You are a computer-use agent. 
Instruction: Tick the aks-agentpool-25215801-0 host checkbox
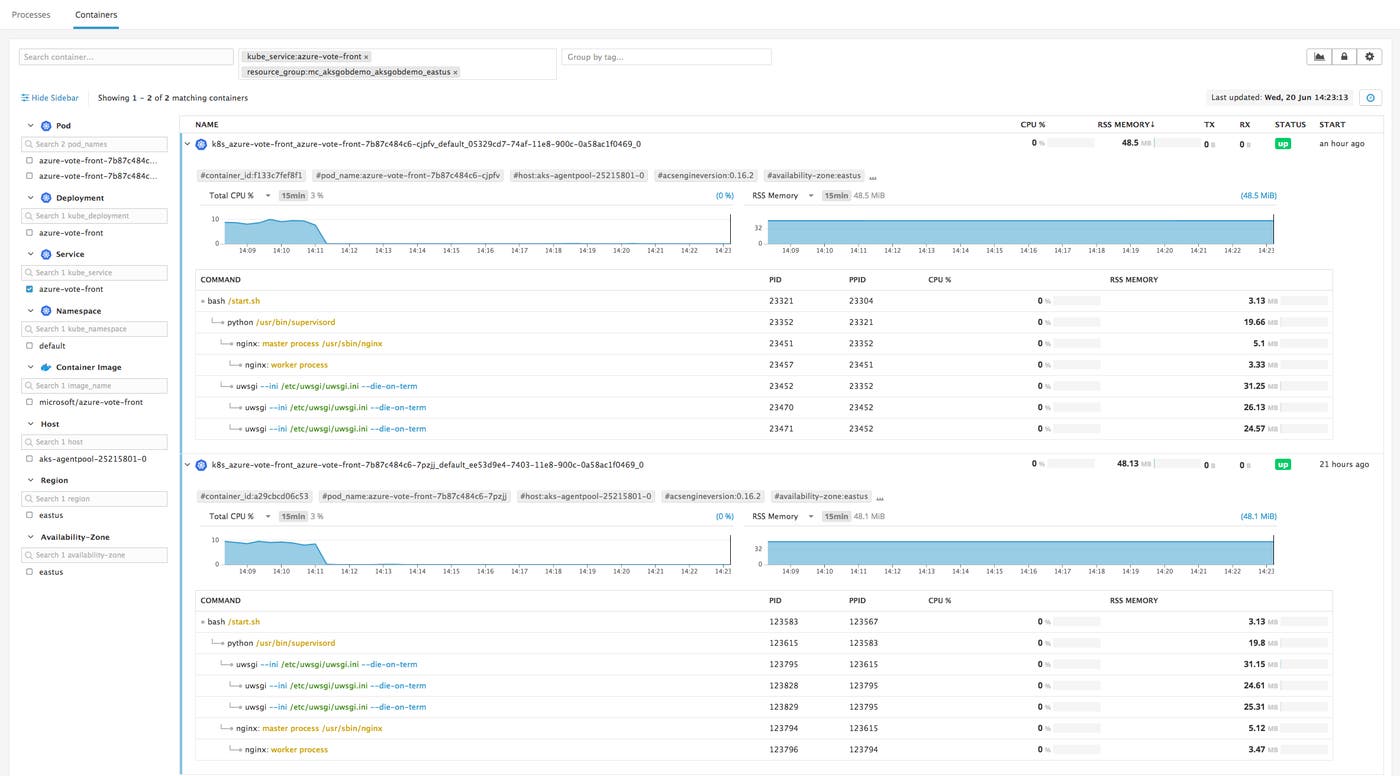pyautogui.click(x=29, y=459)
